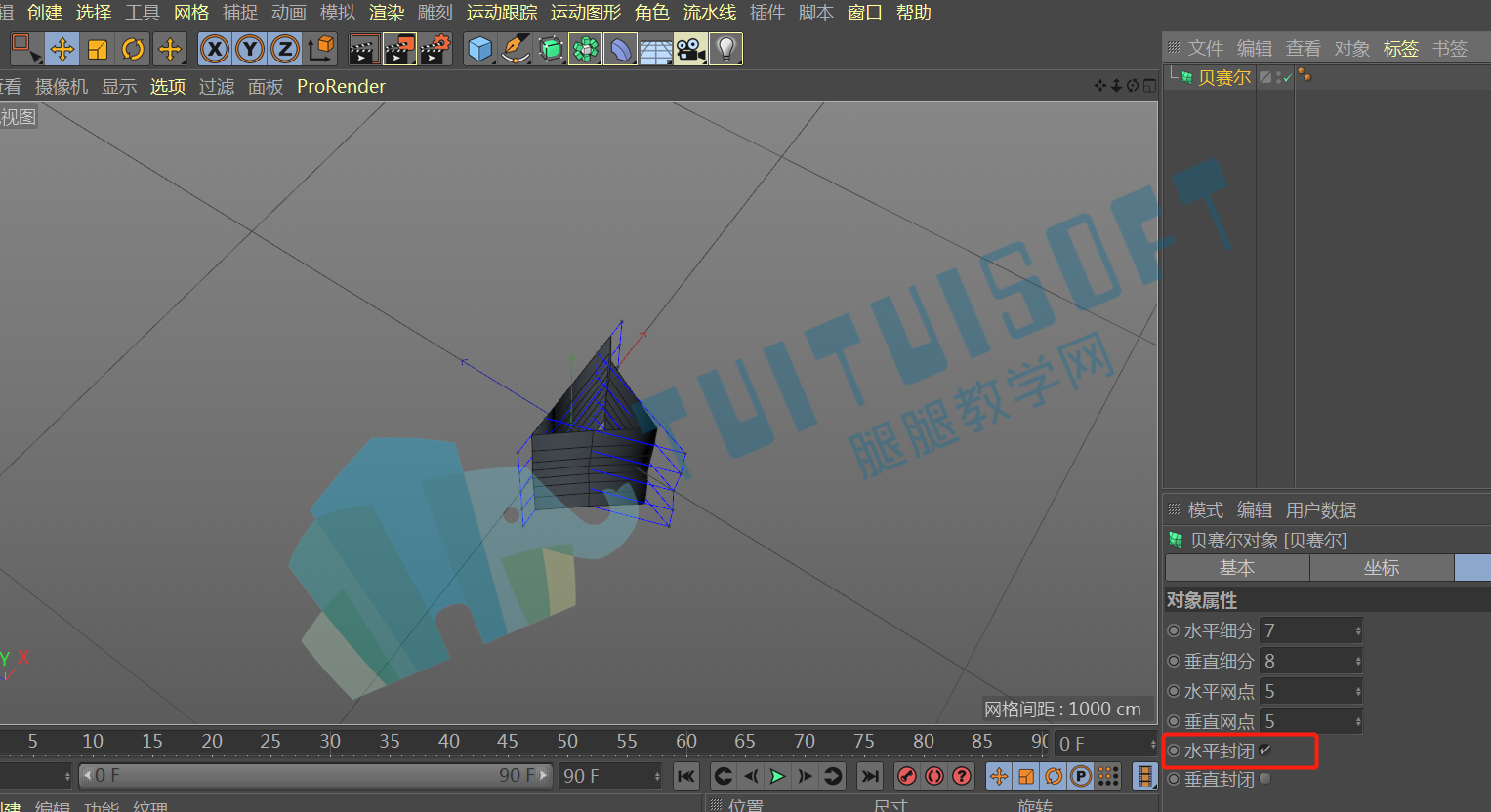Viewport: 1491px width, 812px height.
Task: Toggle the green check on 贝赛尔 object
Action: (1287, 77)
